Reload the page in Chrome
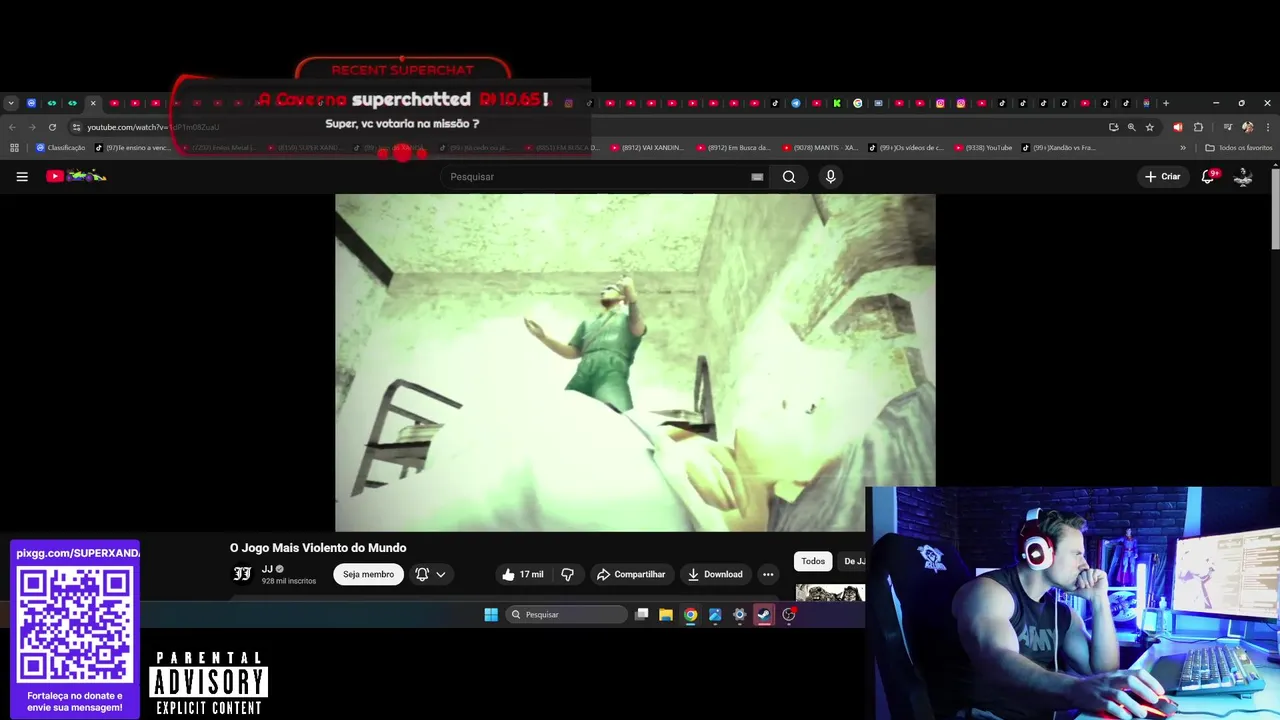This screenshot has height=720, width=1280. point(52,127)
